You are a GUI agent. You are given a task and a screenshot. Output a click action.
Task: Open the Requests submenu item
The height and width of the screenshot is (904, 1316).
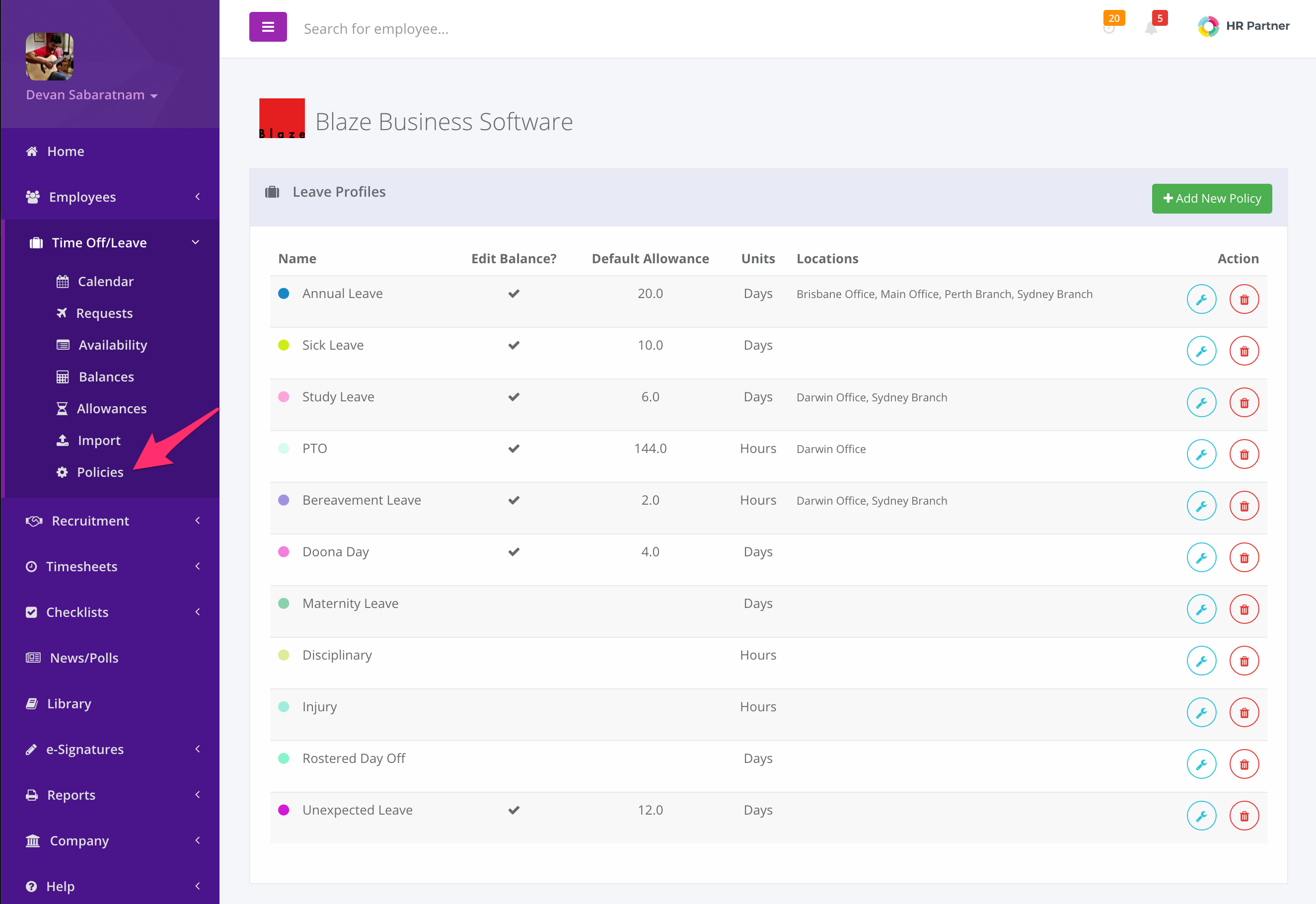94,313
